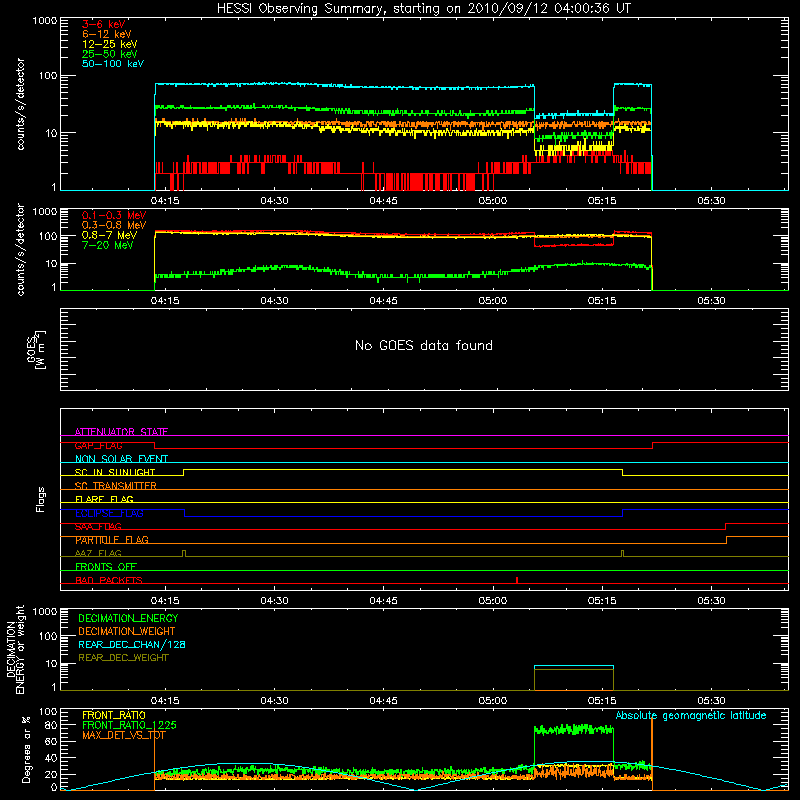Image resolution: width=800 pixels, height=800 pixels.
Task: Select the 25-50 keV legend label
Action: coord(109,54)
